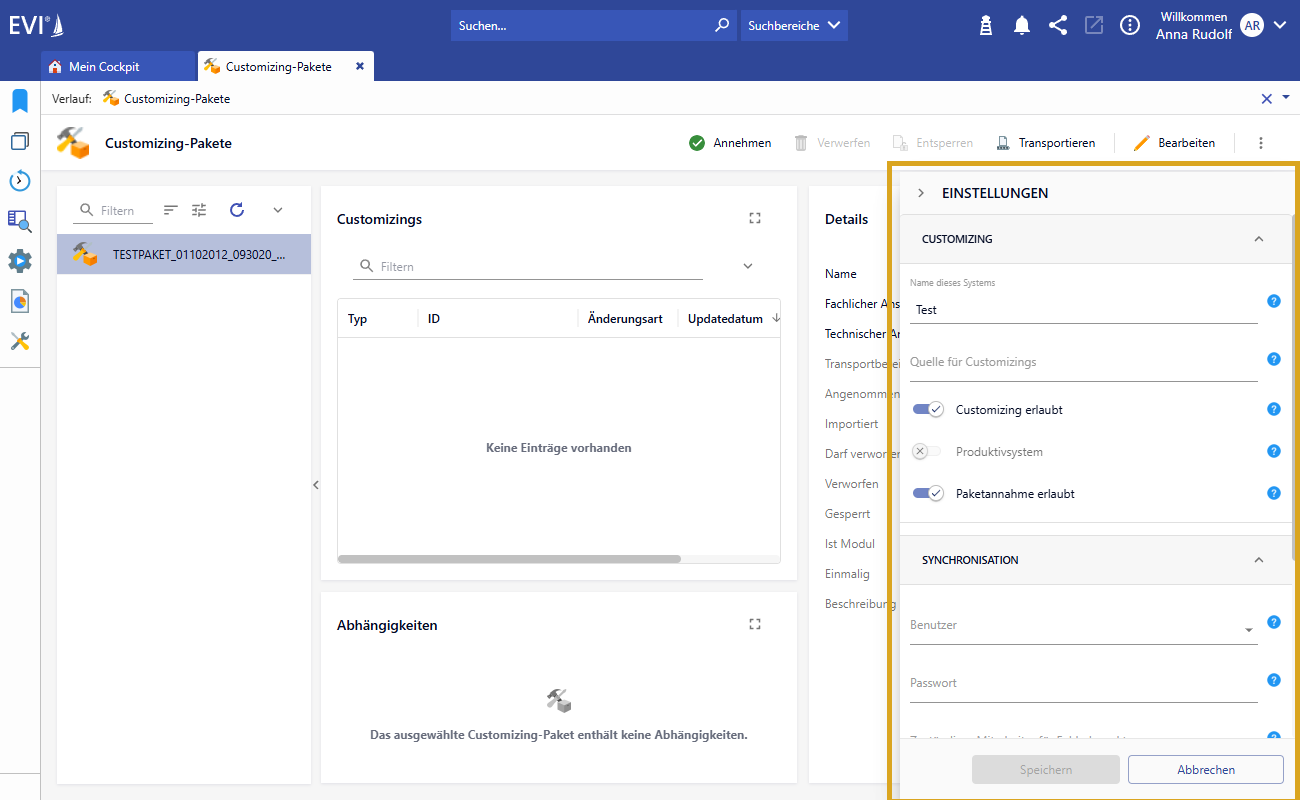Show help for Paketannahme erlaubt

pos(1274,493)
